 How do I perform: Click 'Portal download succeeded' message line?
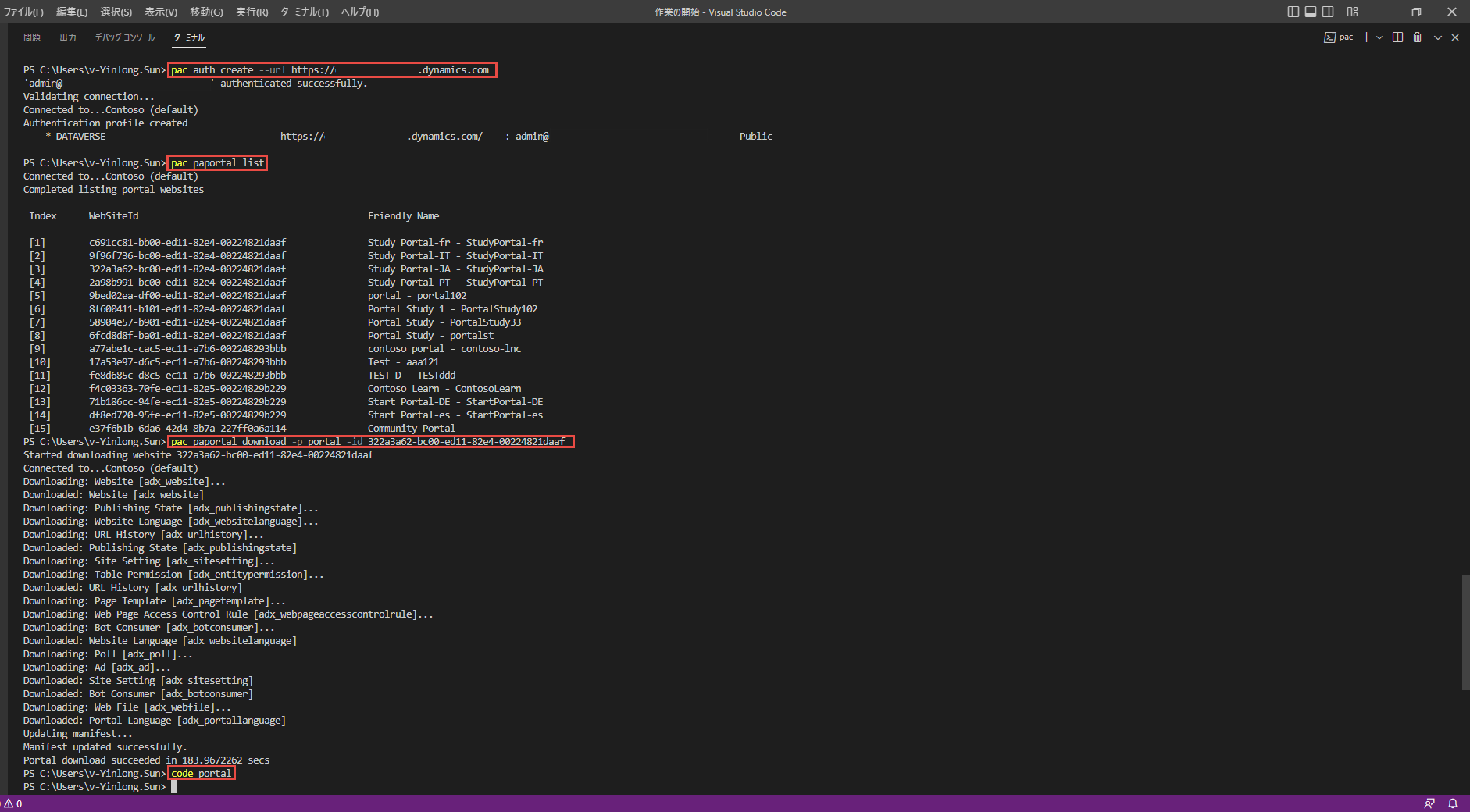pyautogui.click(x=147, y=760)
